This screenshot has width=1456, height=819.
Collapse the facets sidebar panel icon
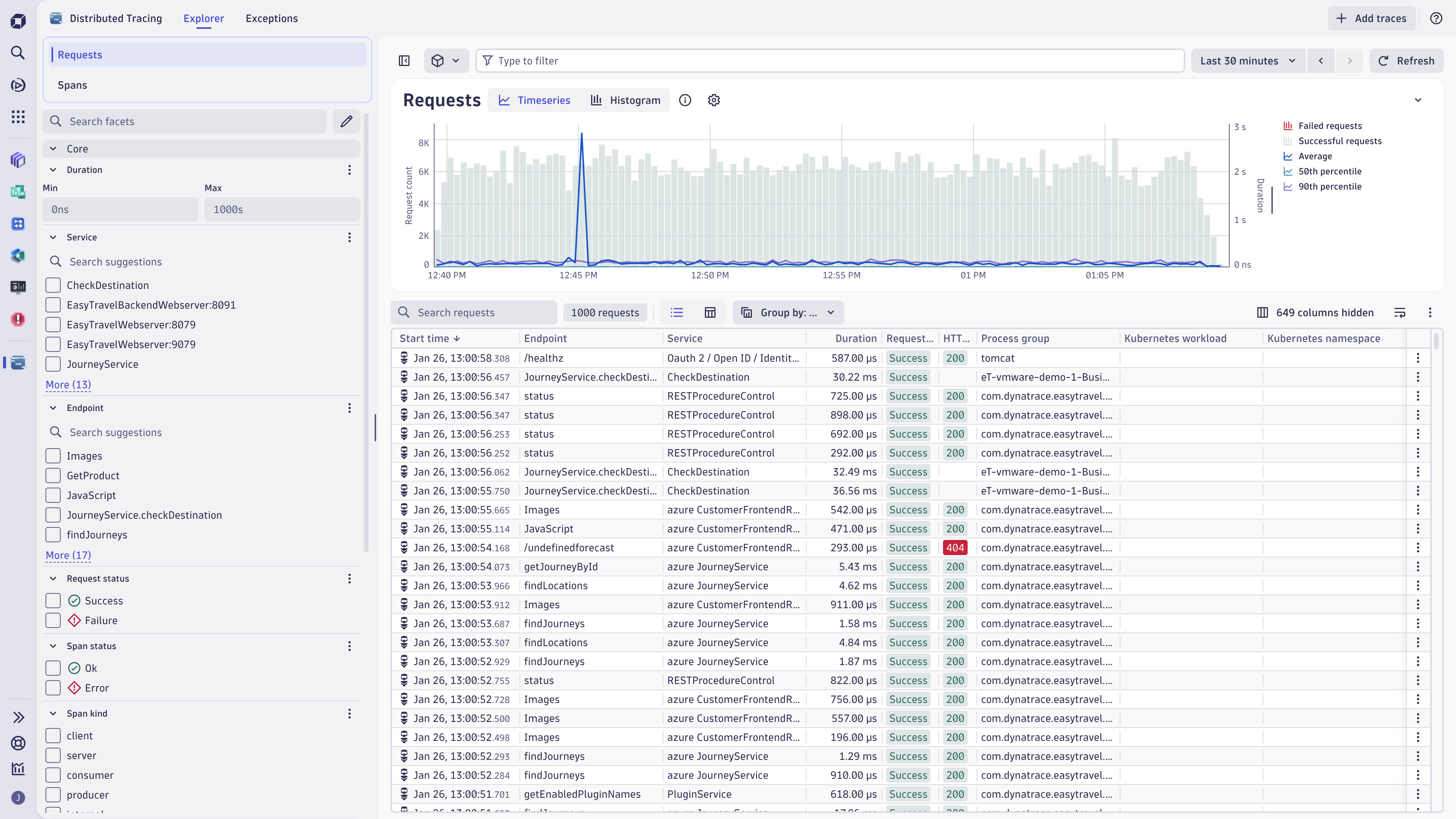click(404, 61)
